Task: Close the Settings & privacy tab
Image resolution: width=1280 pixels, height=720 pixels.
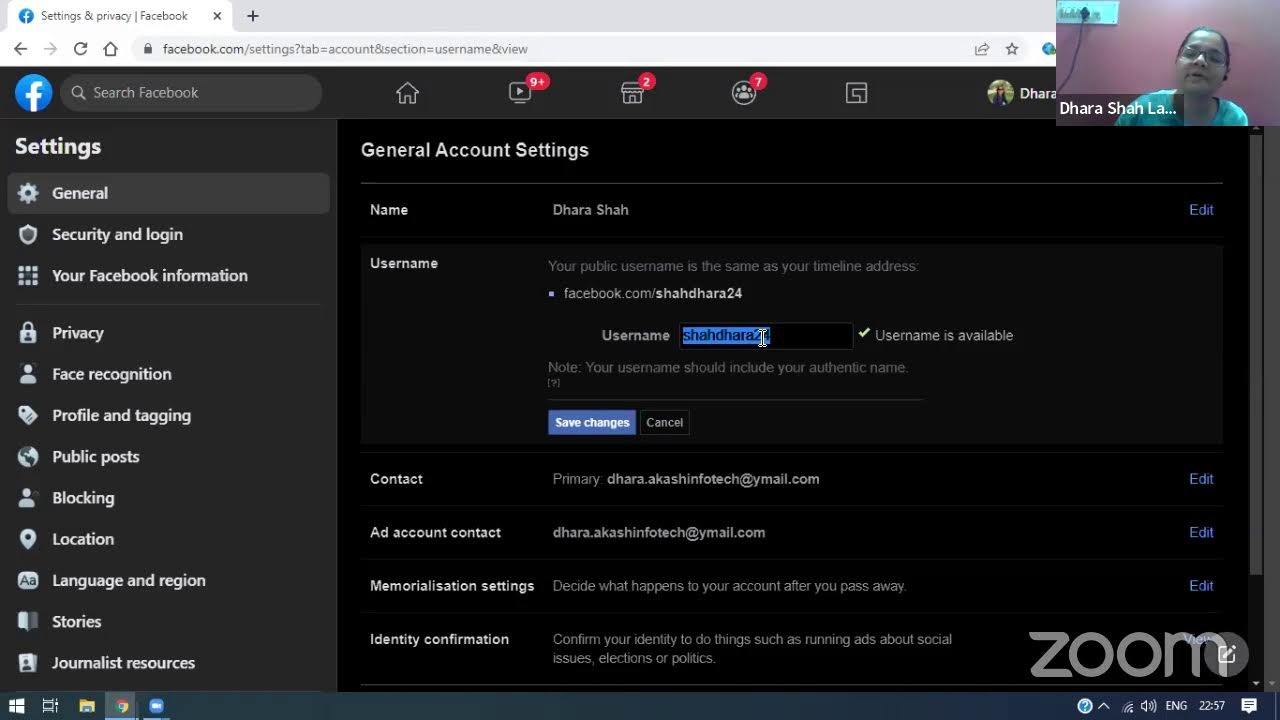Action: (217, 16)
